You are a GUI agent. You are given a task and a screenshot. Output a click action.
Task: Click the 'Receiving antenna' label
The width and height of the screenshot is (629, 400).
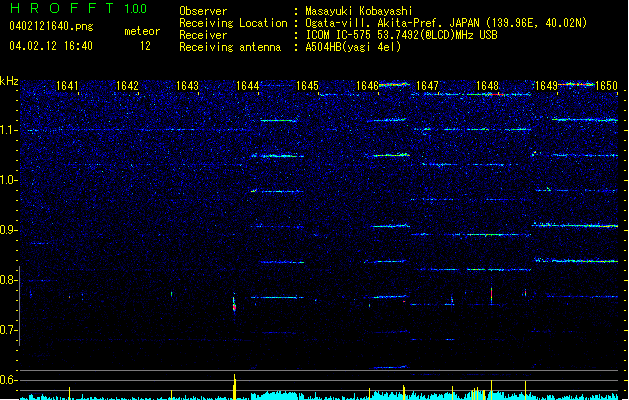(230, 47)
